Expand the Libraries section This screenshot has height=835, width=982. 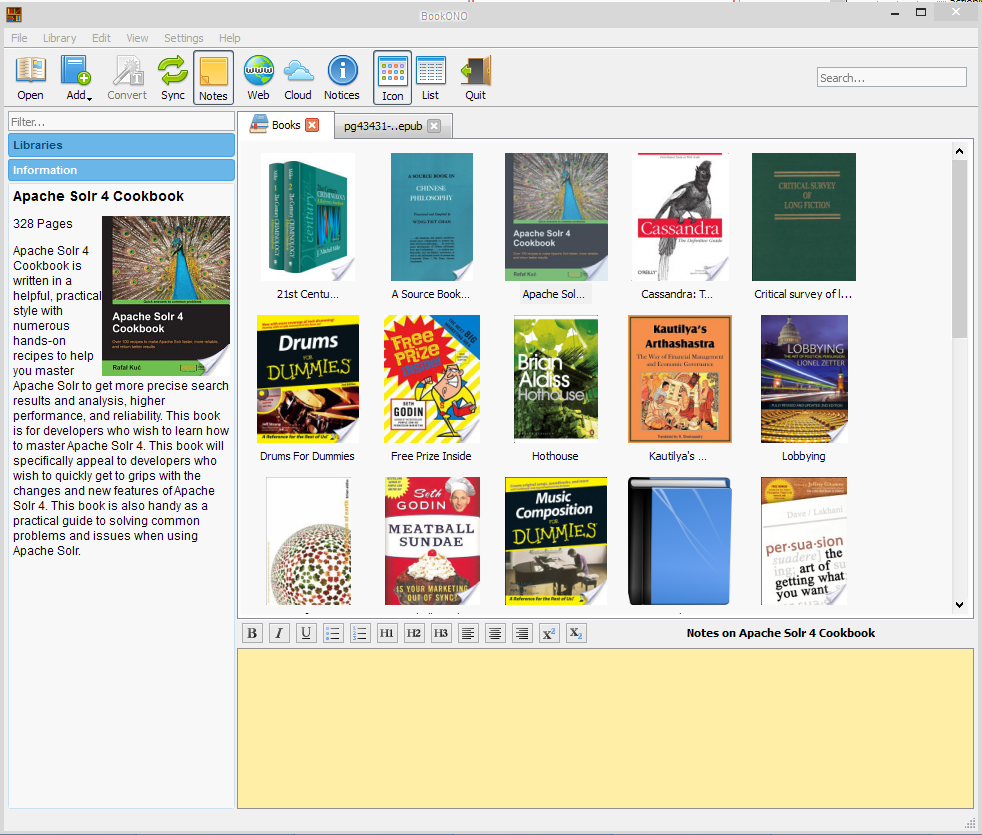[x=122, y=145]
